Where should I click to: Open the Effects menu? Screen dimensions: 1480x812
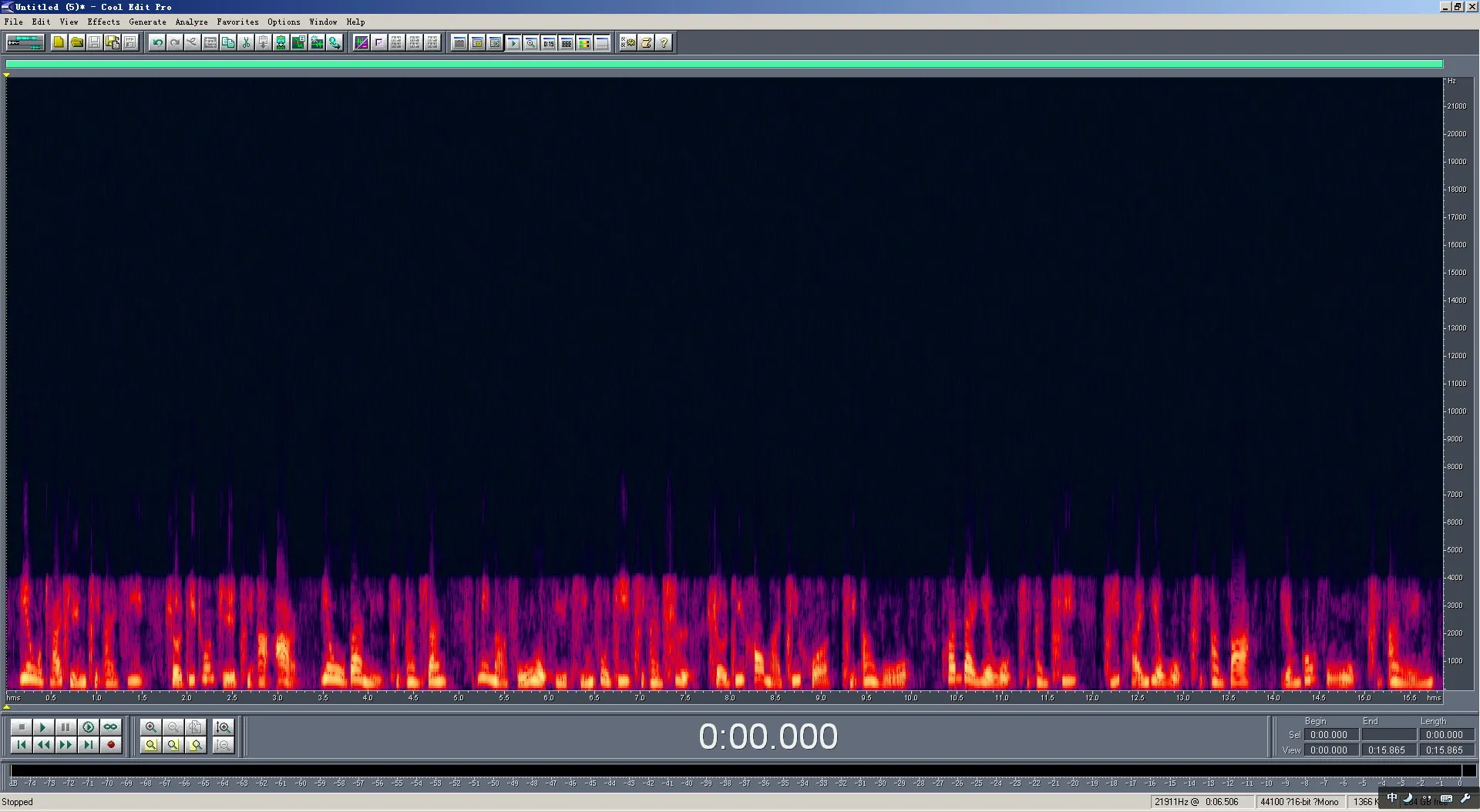[x=103, y=22]
